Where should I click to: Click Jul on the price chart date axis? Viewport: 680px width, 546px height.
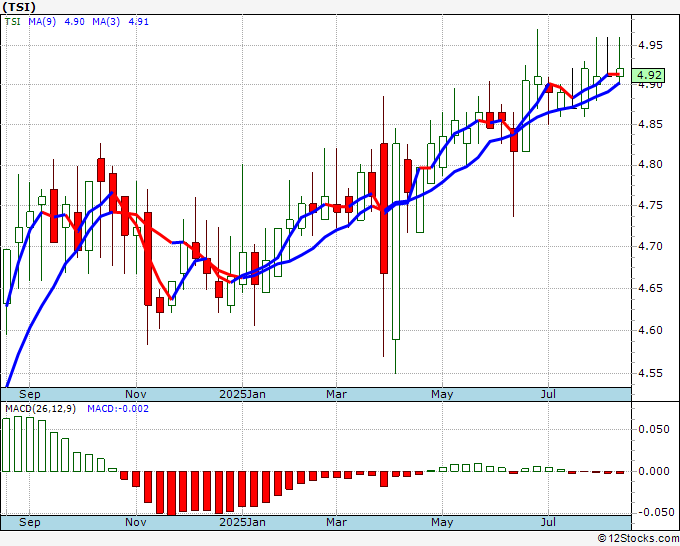click(549, 394)
